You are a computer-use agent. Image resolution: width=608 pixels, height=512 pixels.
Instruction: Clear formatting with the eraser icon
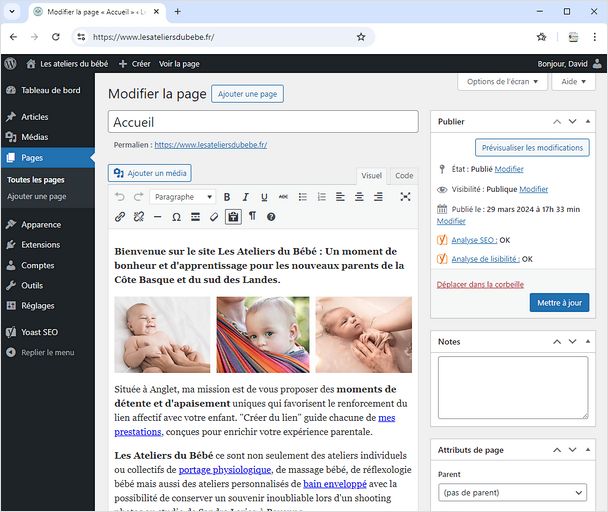pos(214,217)
